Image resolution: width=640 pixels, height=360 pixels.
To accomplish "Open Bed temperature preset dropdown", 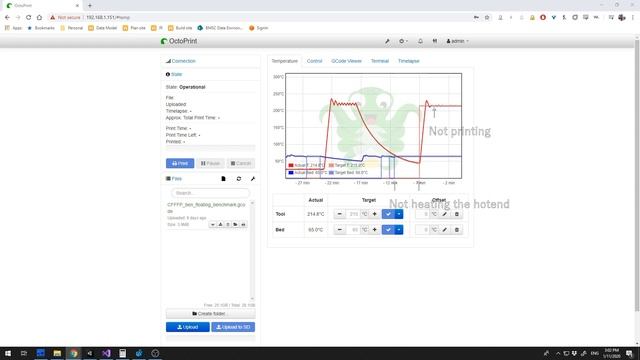I will pos(399,230).
